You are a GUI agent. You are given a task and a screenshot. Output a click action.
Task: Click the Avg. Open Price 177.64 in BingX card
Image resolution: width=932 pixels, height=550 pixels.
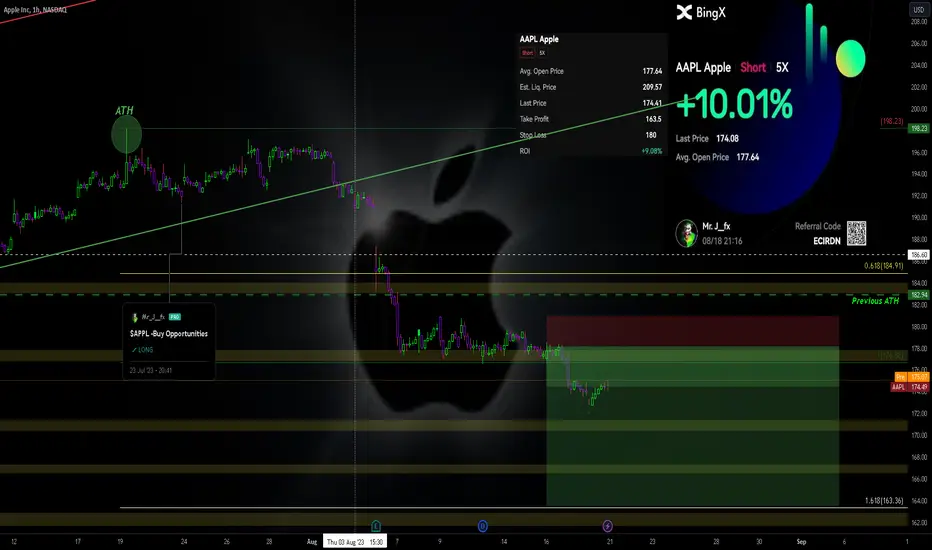point(717,157)
